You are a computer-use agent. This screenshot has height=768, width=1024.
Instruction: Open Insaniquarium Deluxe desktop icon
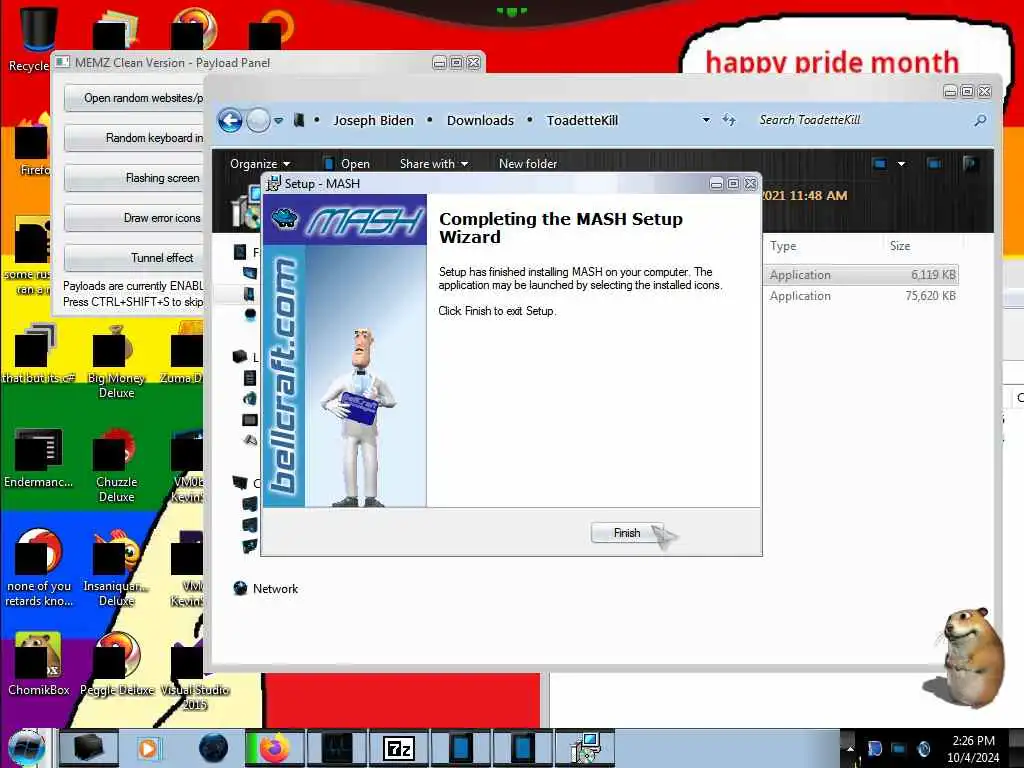[x=116, y=568]
